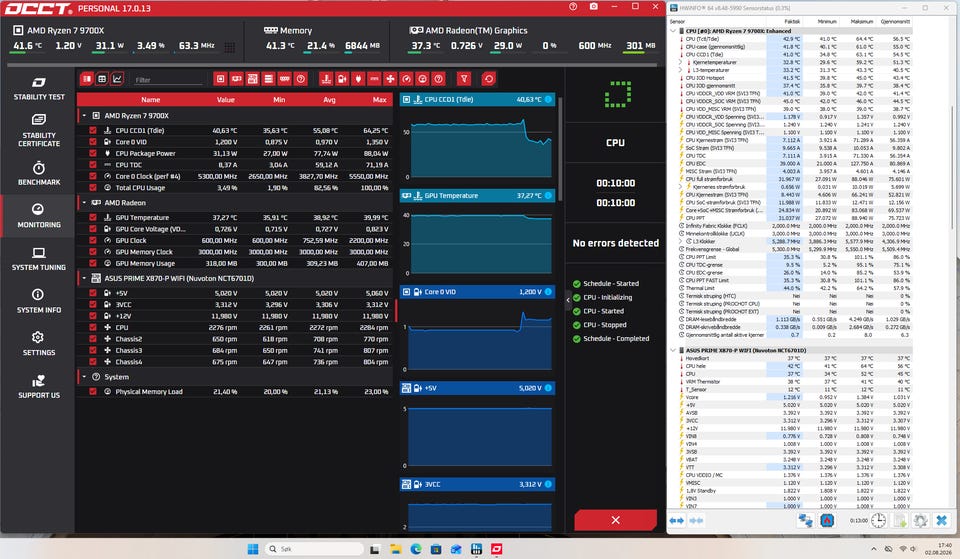960x559 pixels.
Task: Open the Stability Certificate section
Action: (x=39, y=130)
